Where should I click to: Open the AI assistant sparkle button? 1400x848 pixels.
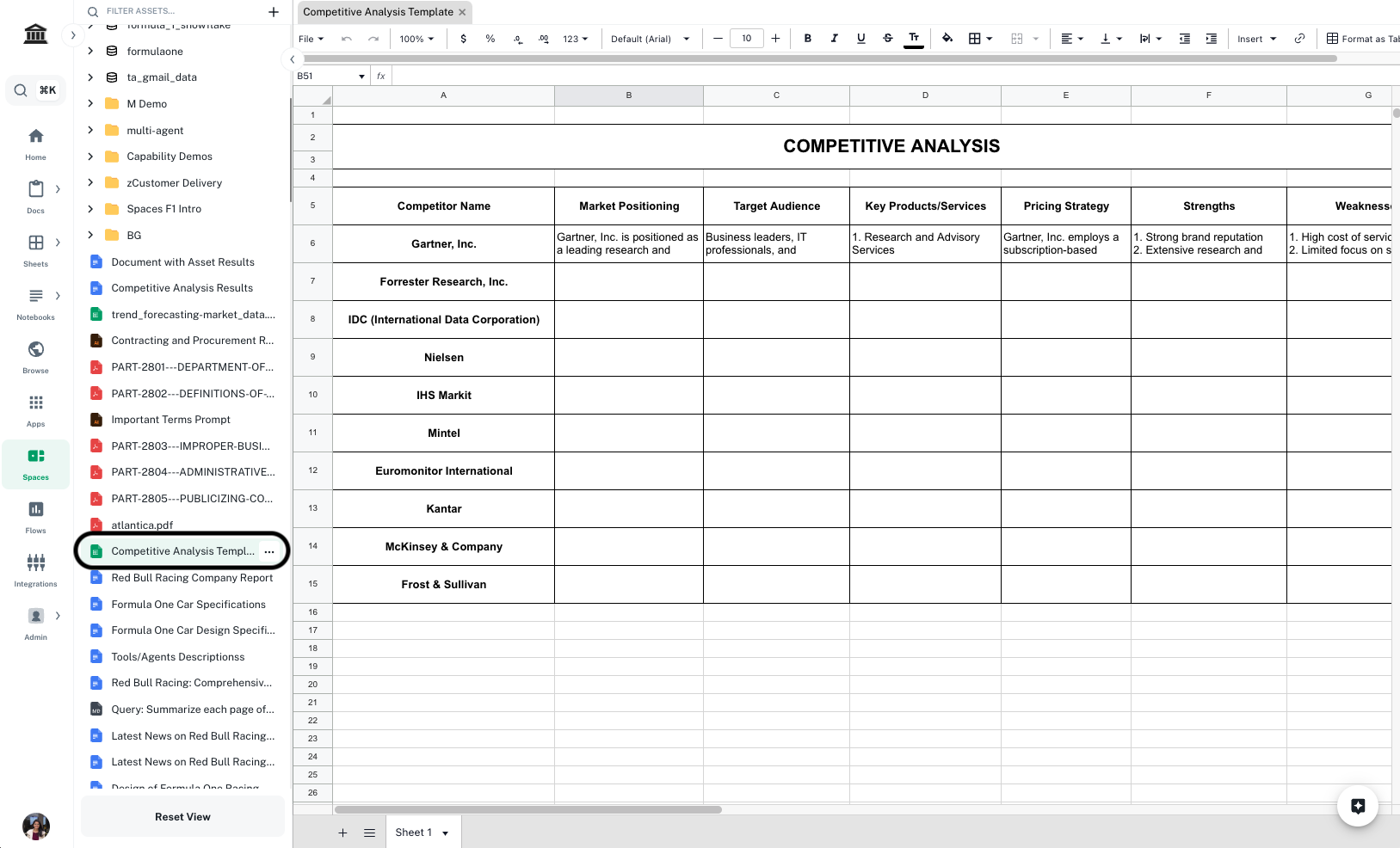[1358, 806]
